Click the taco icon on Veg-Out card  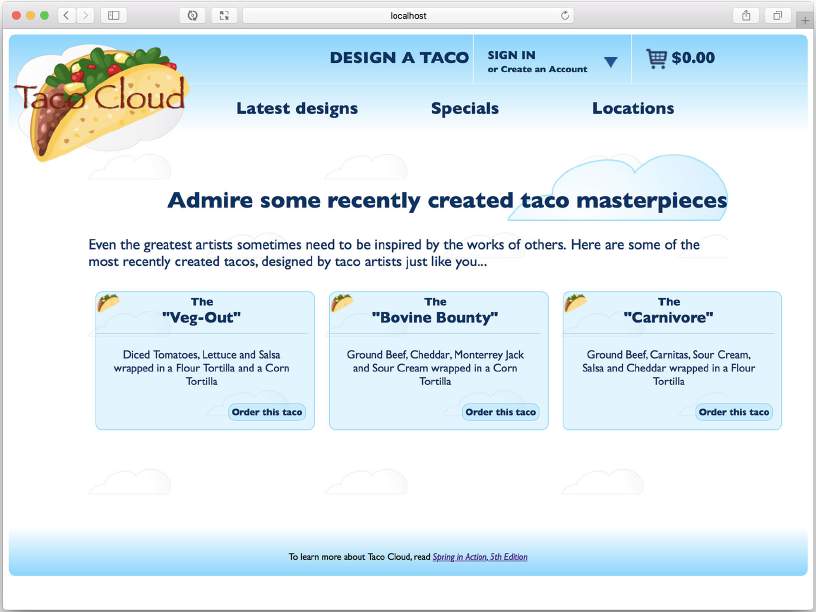[x=108, y=302]
